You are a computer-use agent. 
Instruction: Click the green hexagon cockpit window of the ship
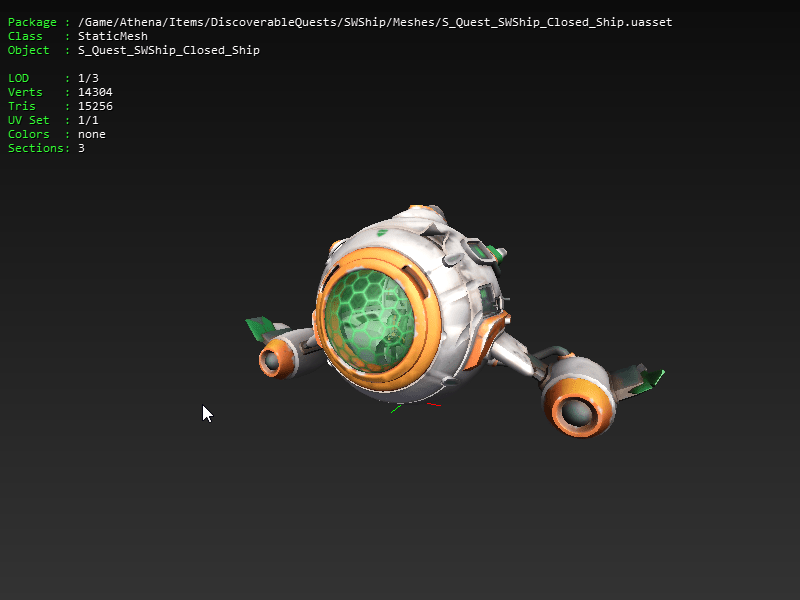click(370, 320)
